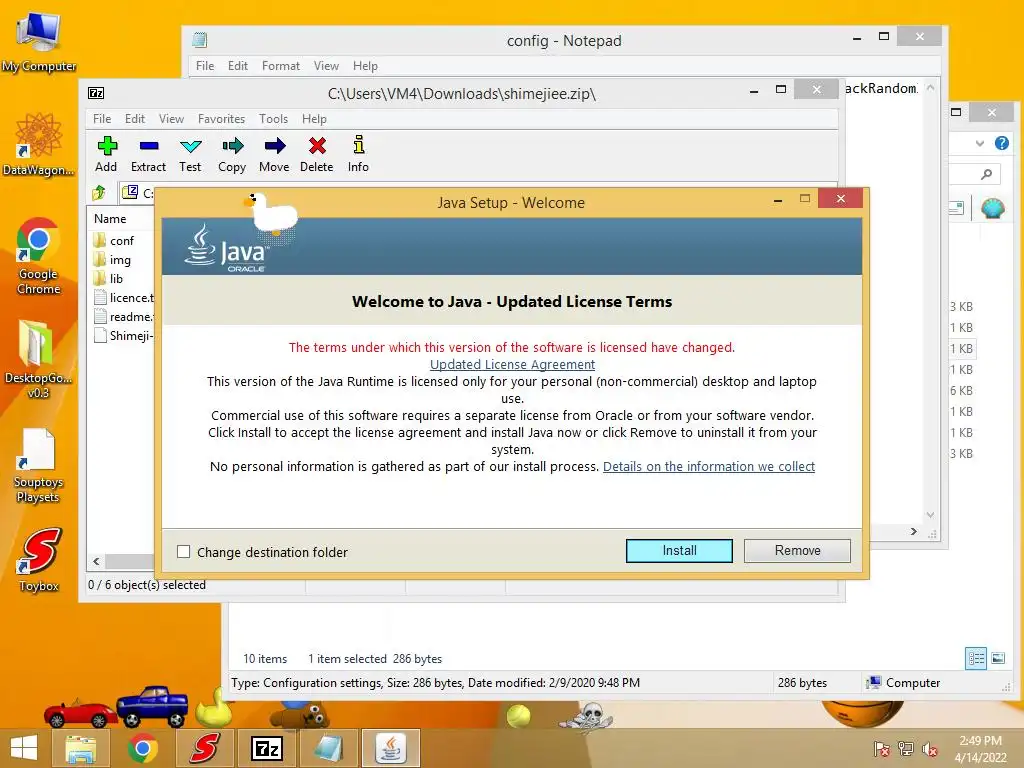Open Edit menu in 7-Zip
Screen dimensions: 1024x768
pos(135,119)
